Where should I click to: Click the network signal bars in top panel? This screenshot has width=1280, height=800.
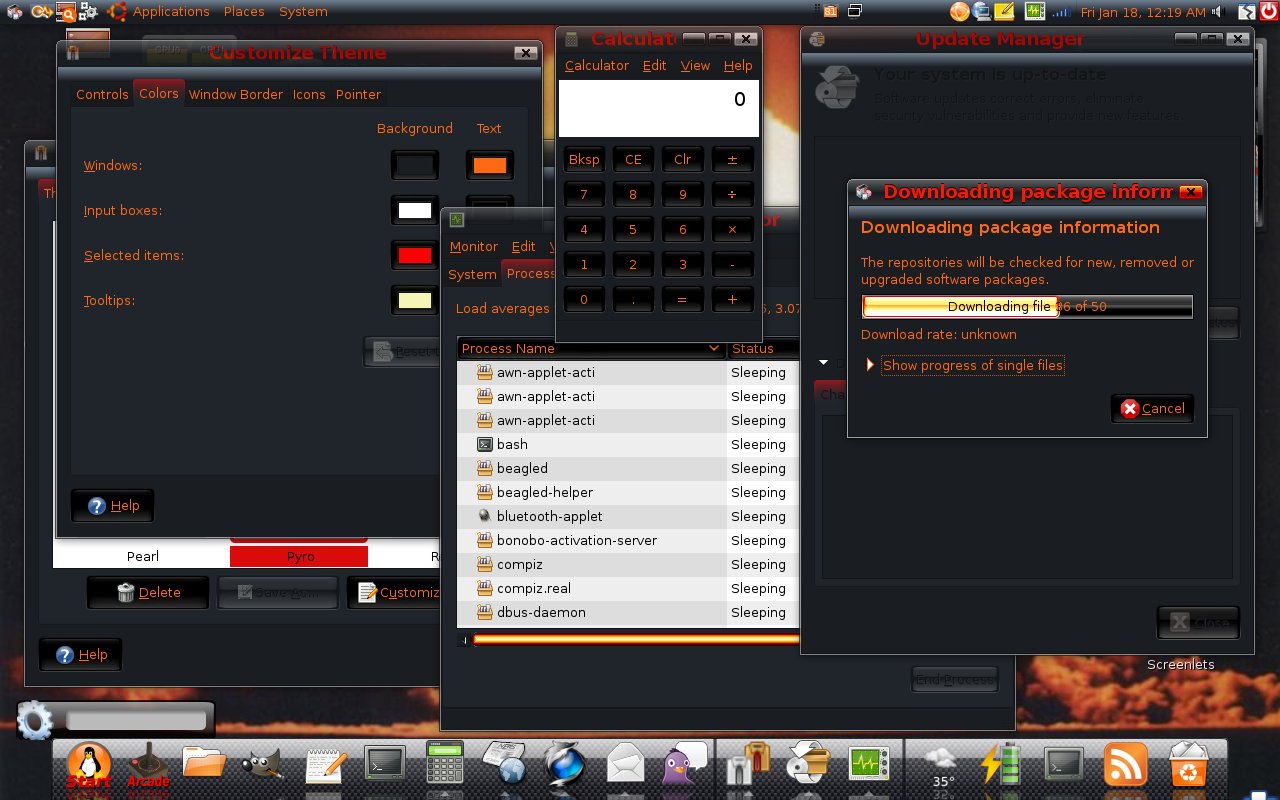point(1062,12)
